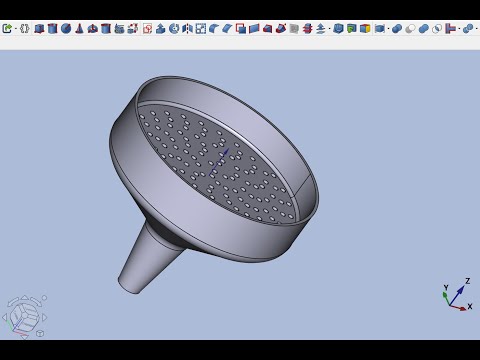Select the 3D Offset tool
Viewport: 480px width, 360px height.
tap(320, 29)
